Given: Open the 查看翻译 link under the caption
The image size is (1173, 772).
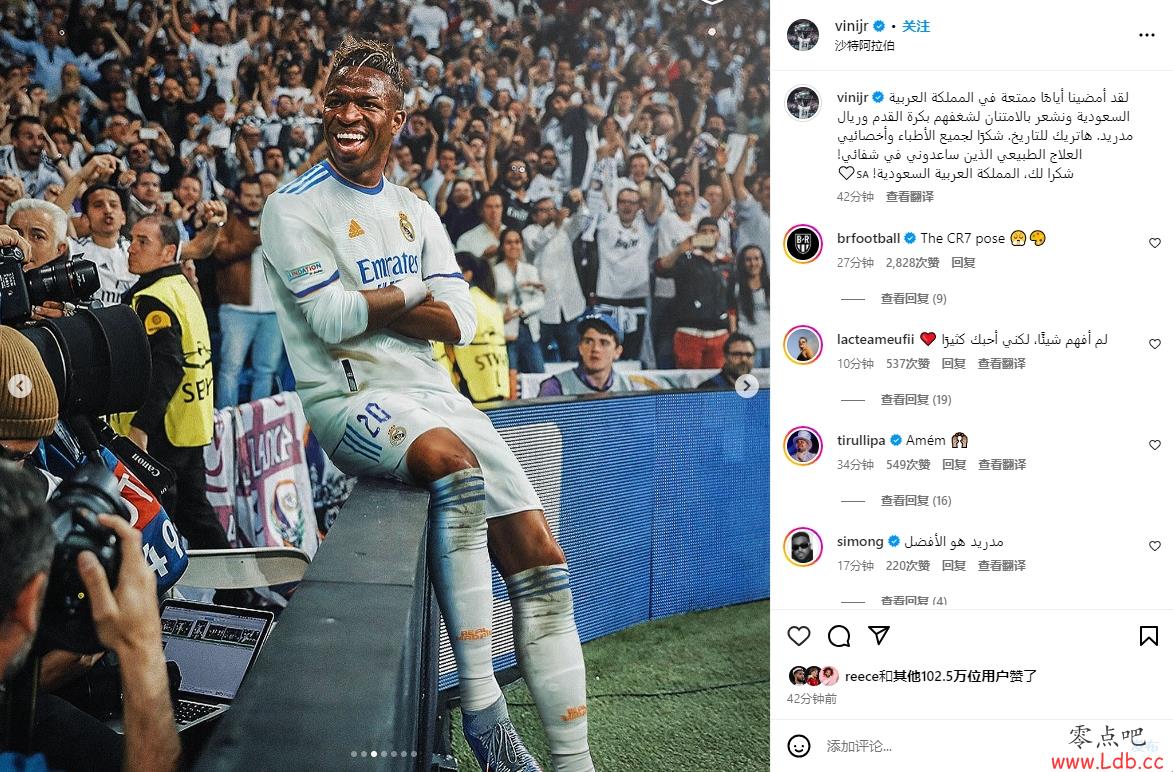Looking at the screenshot, I should tap(910, 197).
